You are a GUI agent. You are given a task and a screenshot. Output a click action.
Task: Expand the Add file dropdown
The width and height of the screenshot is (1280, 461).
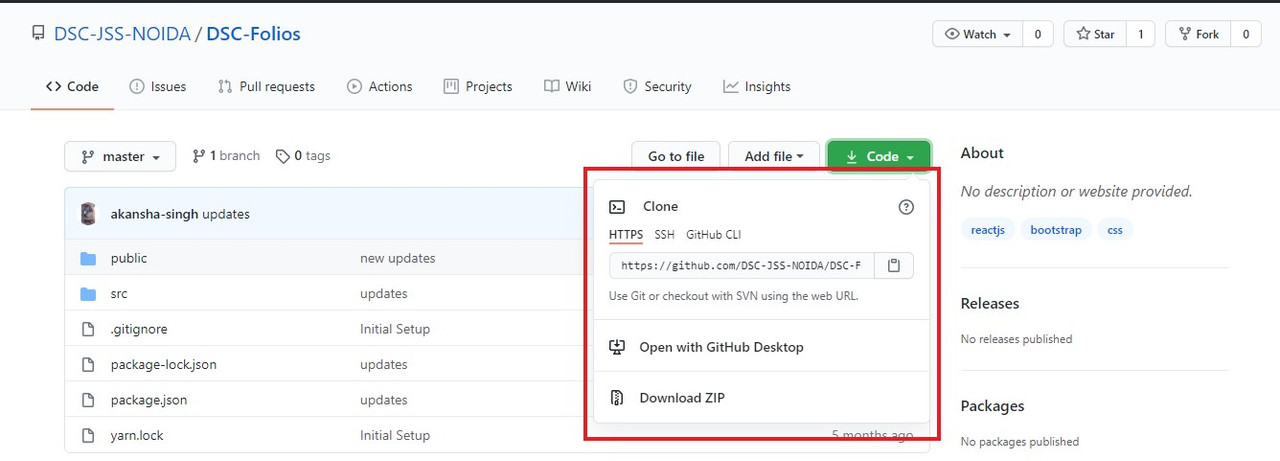(774, 156)
